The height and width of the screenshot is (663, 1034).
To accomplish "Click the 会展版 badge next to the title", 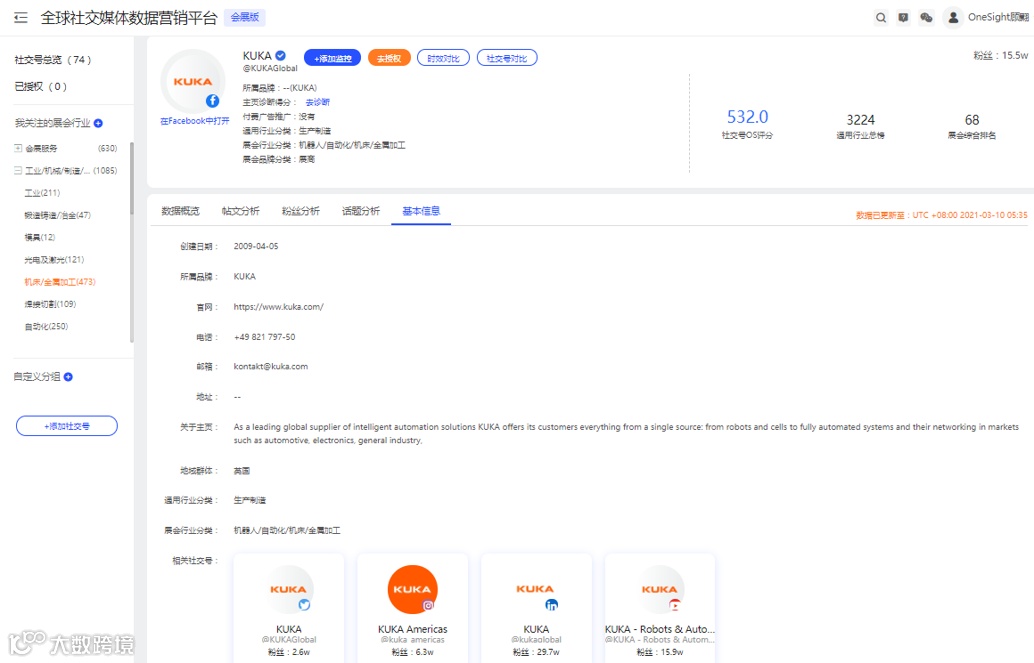I will [245, 17].
